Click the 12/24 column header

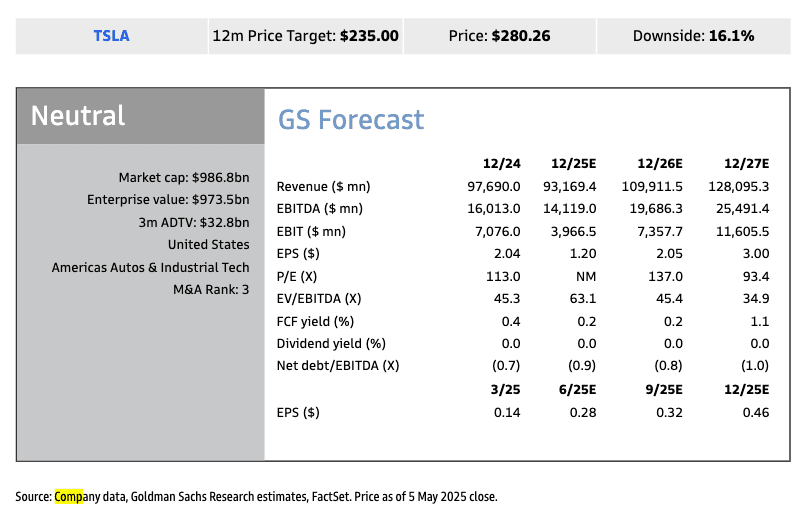point(502,164)
